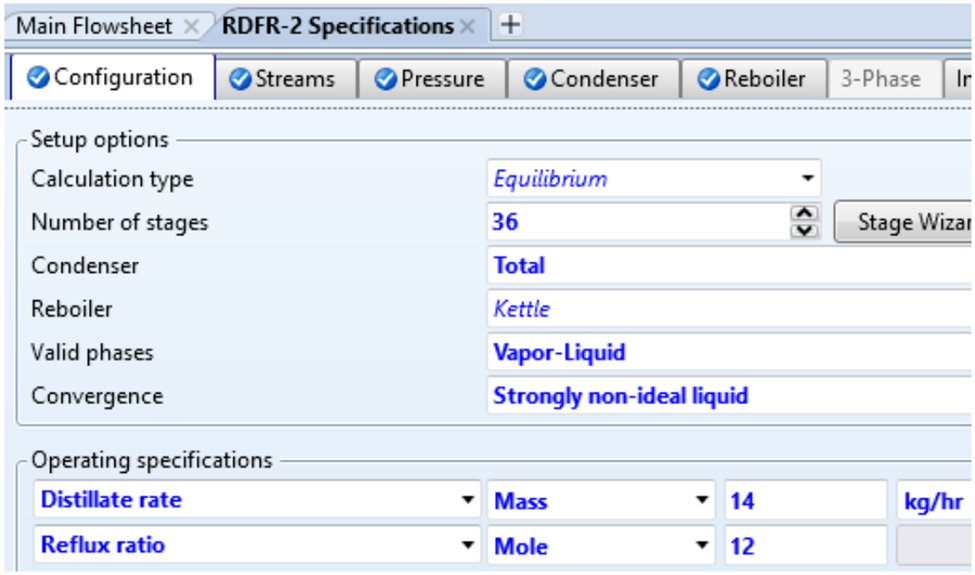Add a new tab with plus icon

(x=510, y=25)
